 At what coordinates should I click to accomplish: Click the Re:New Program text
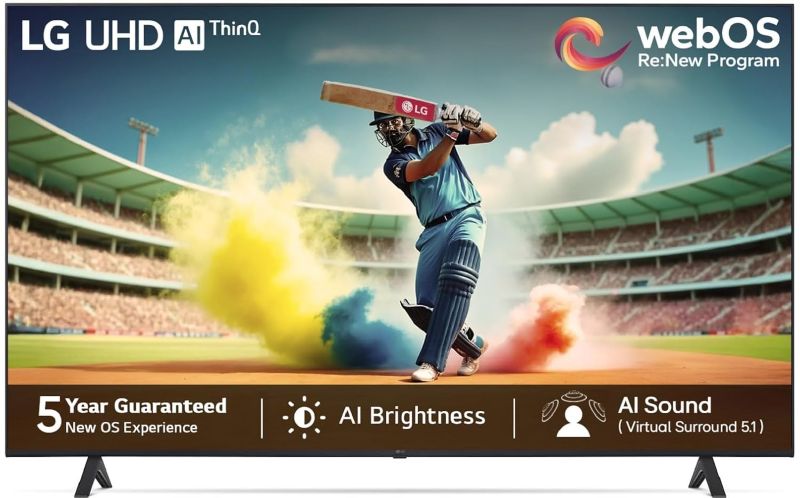[x=709, y=61]
